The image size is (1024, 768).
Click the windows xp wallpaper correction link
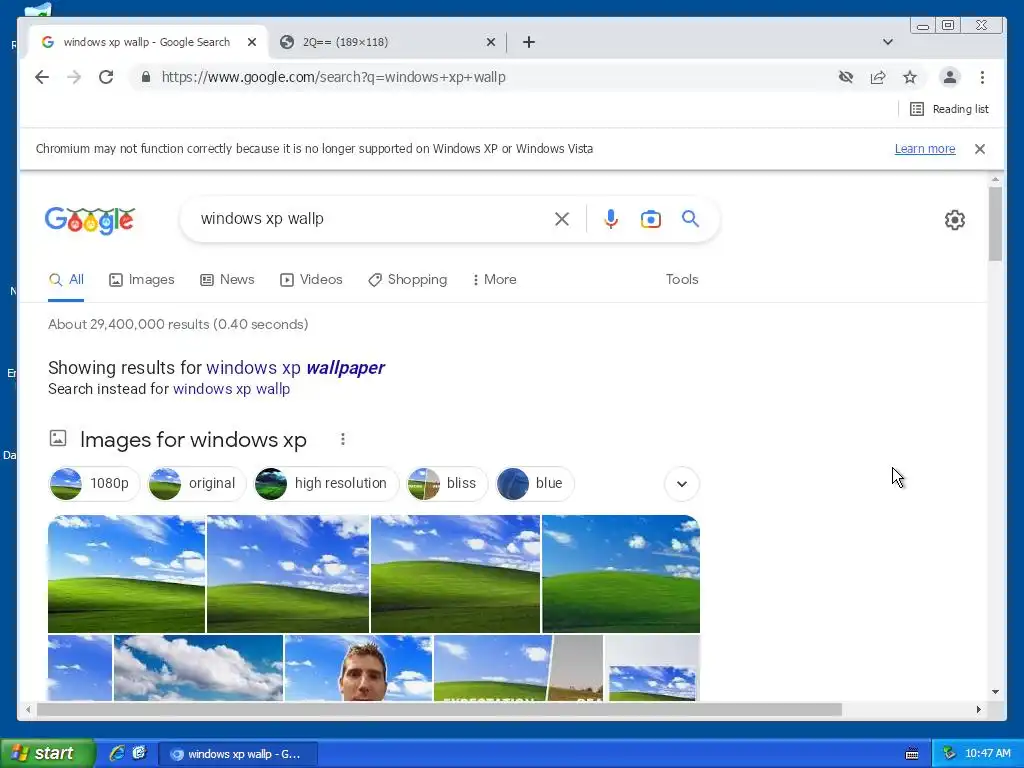tap(295, 368)
